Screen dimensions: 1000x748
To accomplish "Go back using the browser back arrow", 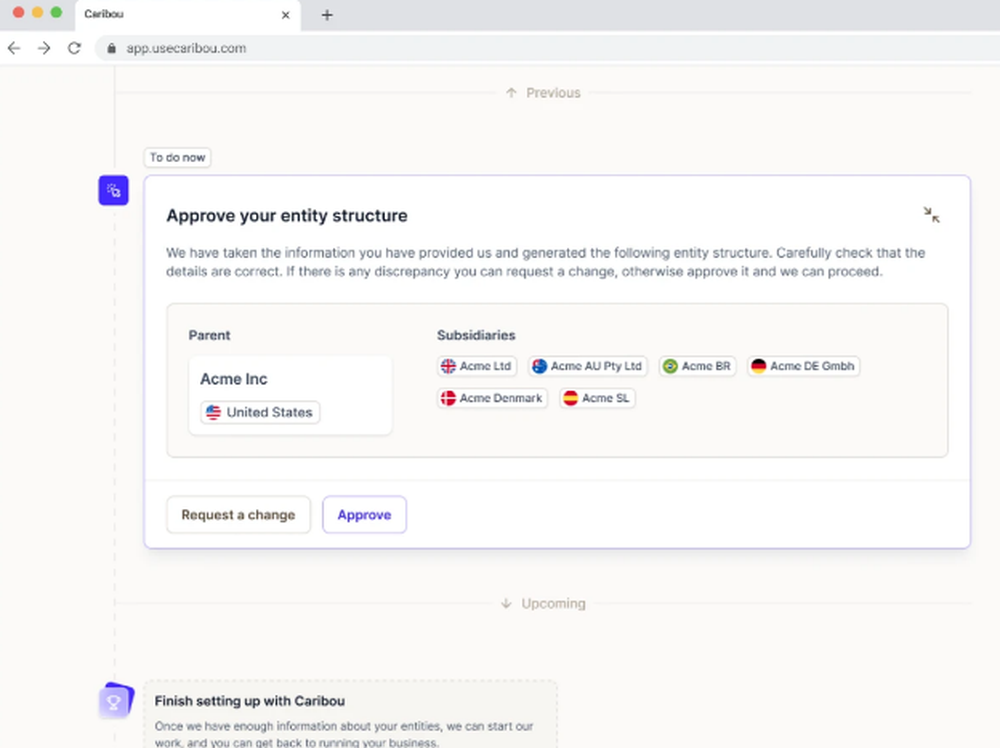I will tap(14, 48).
